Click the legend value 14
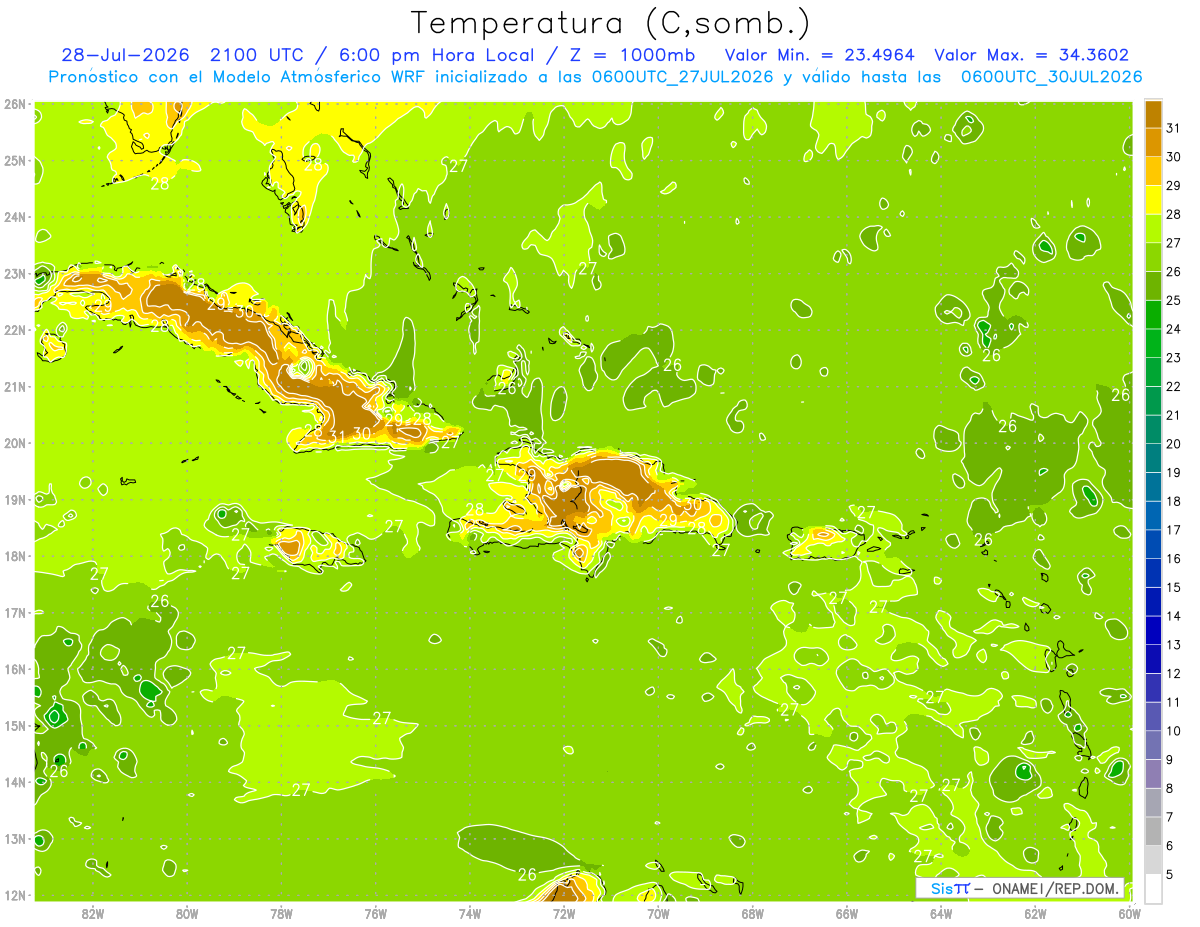Viewport: 1200px width, 927px height. 1173,616
